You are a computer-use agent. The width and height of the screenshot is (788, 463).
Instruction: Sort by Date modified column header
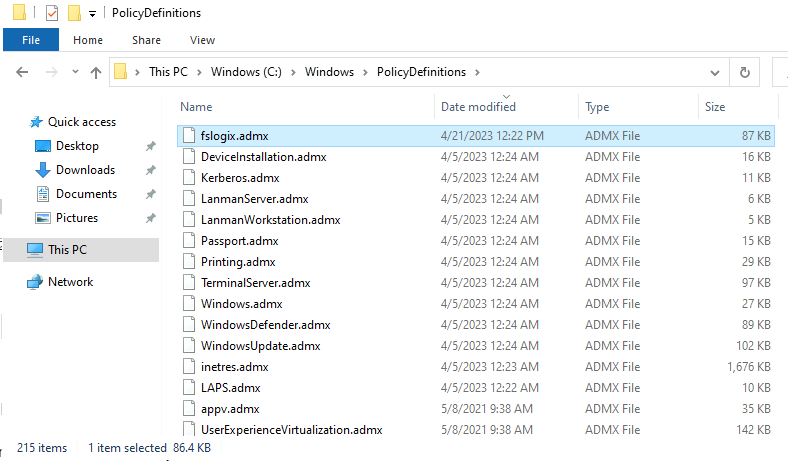click(478, 107)
